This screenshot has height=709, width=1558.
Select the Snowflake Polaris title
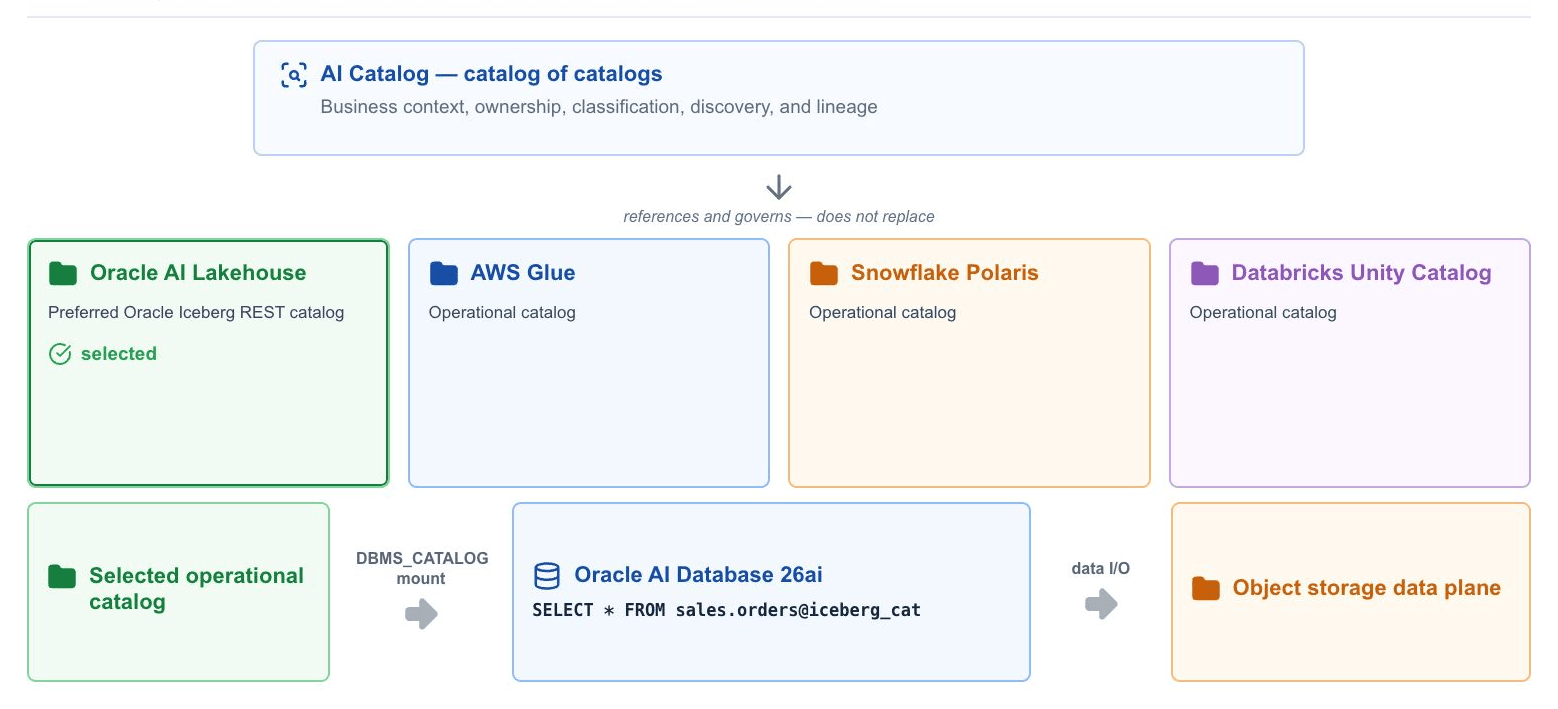coord(945,273)
